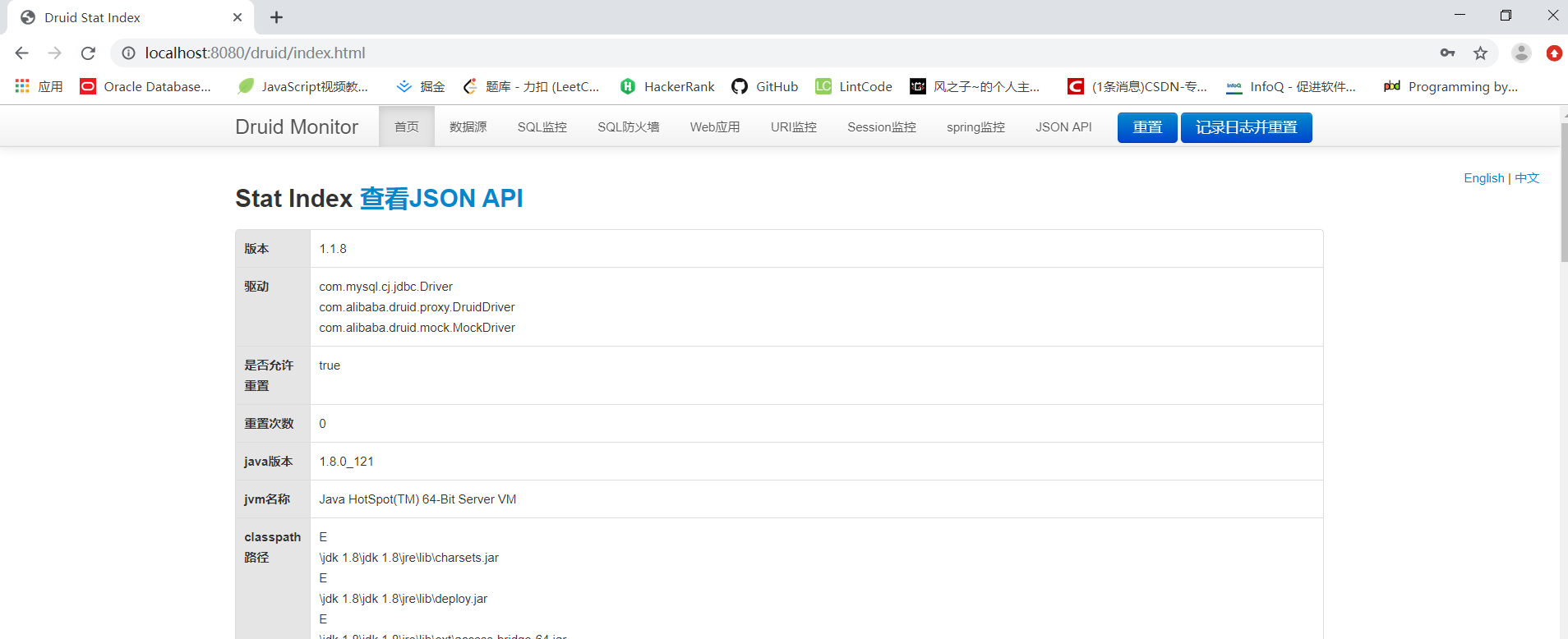Click the 记录日志并重置 button
This screenshot has height=639, width=1568.
pos(1246,127)
